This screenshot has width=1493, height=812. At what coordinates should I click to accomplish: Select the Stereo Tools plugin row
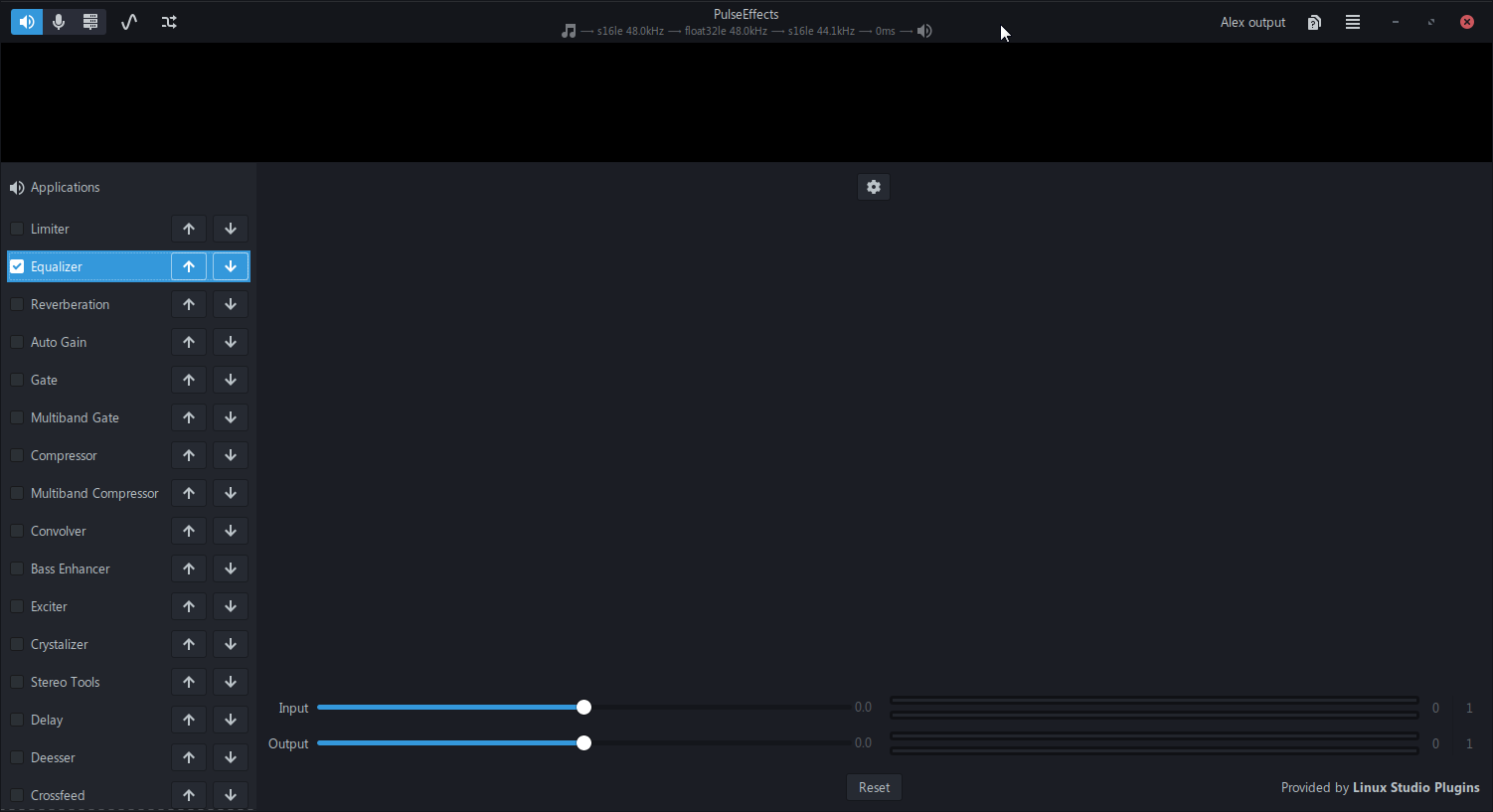(x=128, y=682)
